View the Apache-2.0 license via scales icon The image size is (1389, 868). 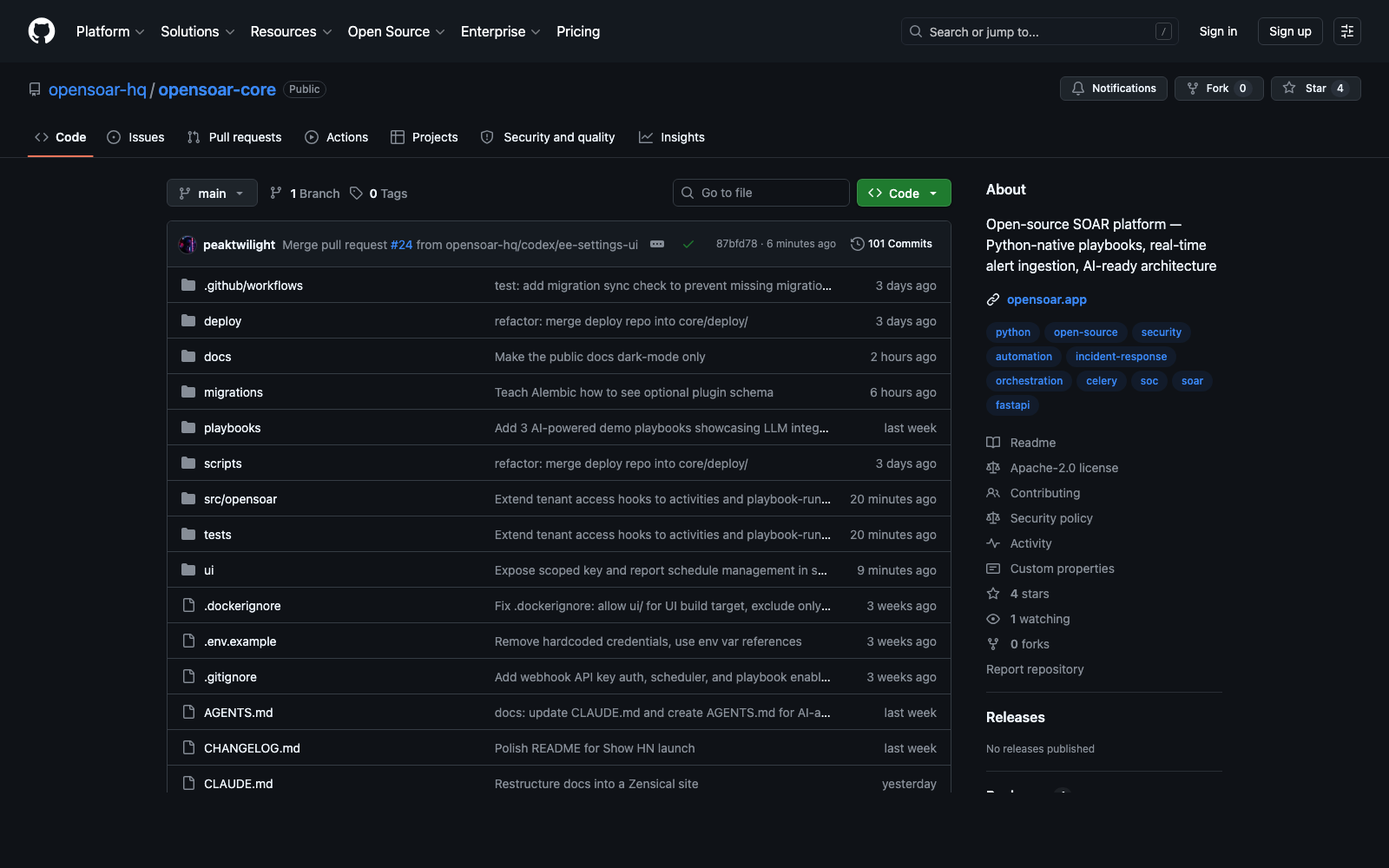tap(993, 468)
